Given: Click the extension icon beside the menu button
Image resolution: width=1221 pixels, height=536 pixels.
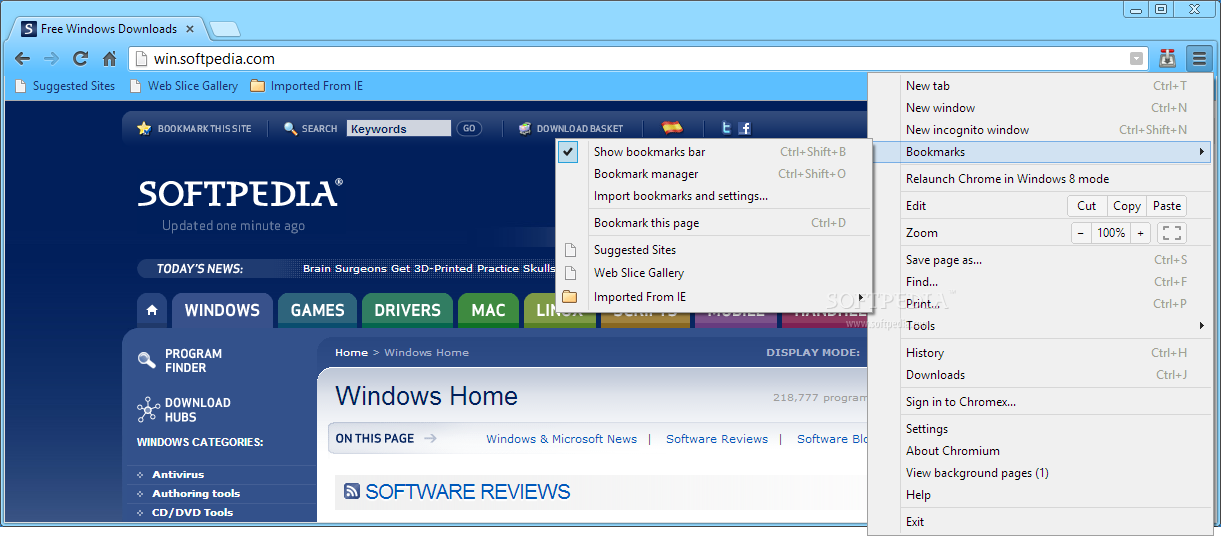Looking at the screenshot, I should pyautogui.click(x=1167, y=58).
